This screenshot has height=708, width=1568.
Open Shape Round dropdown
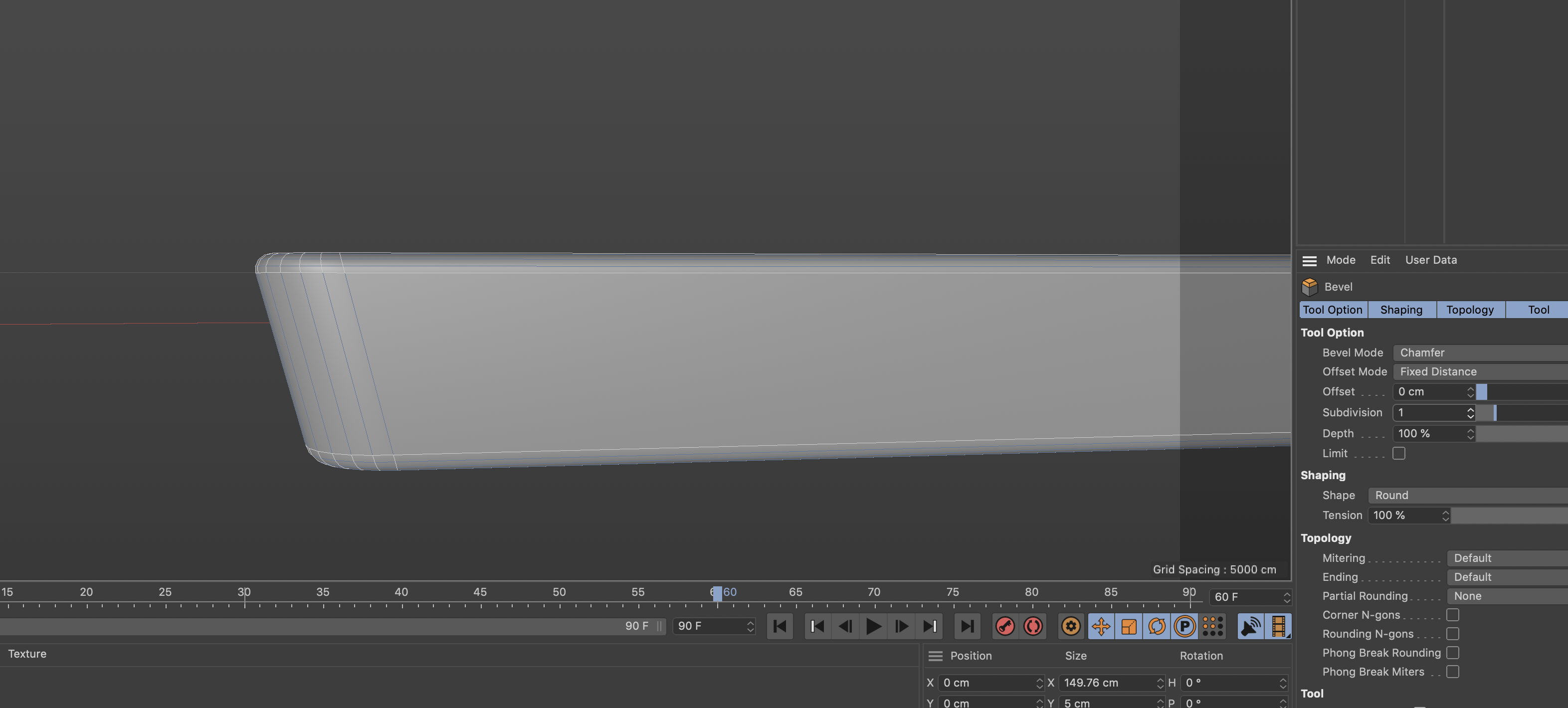pyautogui.click(x=1468, y=495)
